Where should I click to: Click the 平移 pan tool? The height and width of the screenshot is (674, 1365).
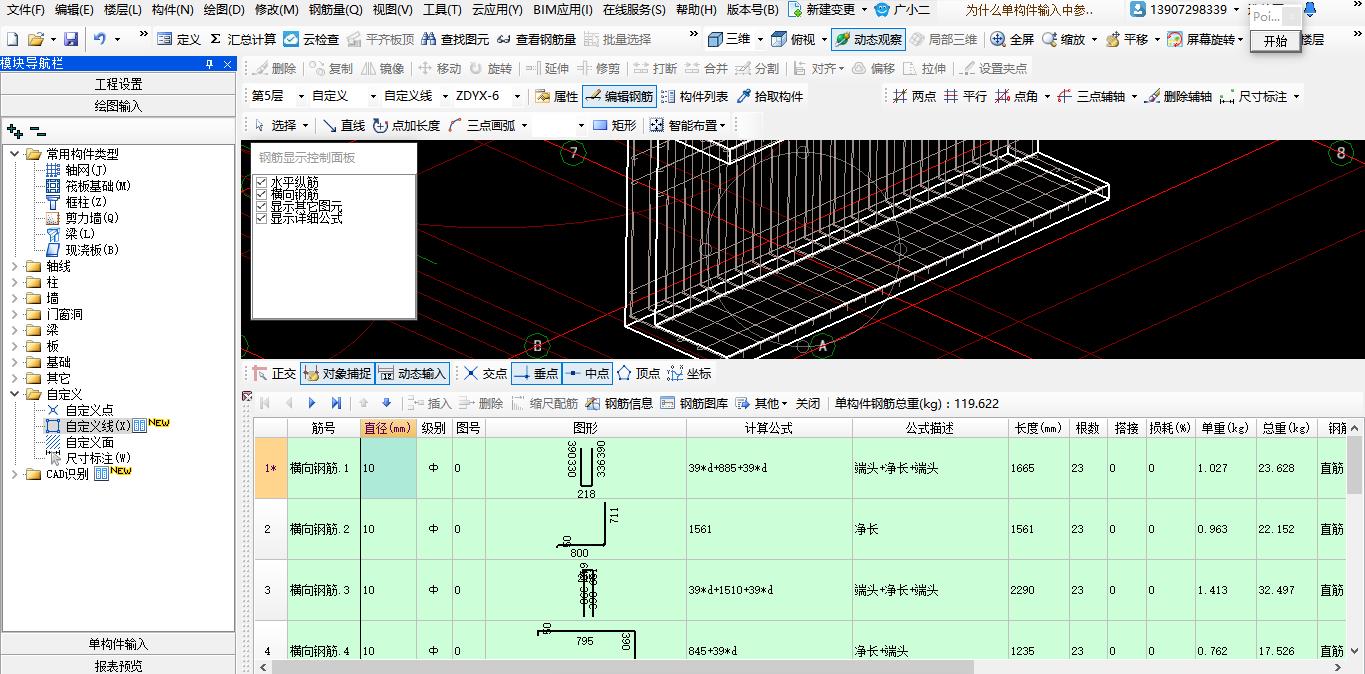[x=1126, y=39]
